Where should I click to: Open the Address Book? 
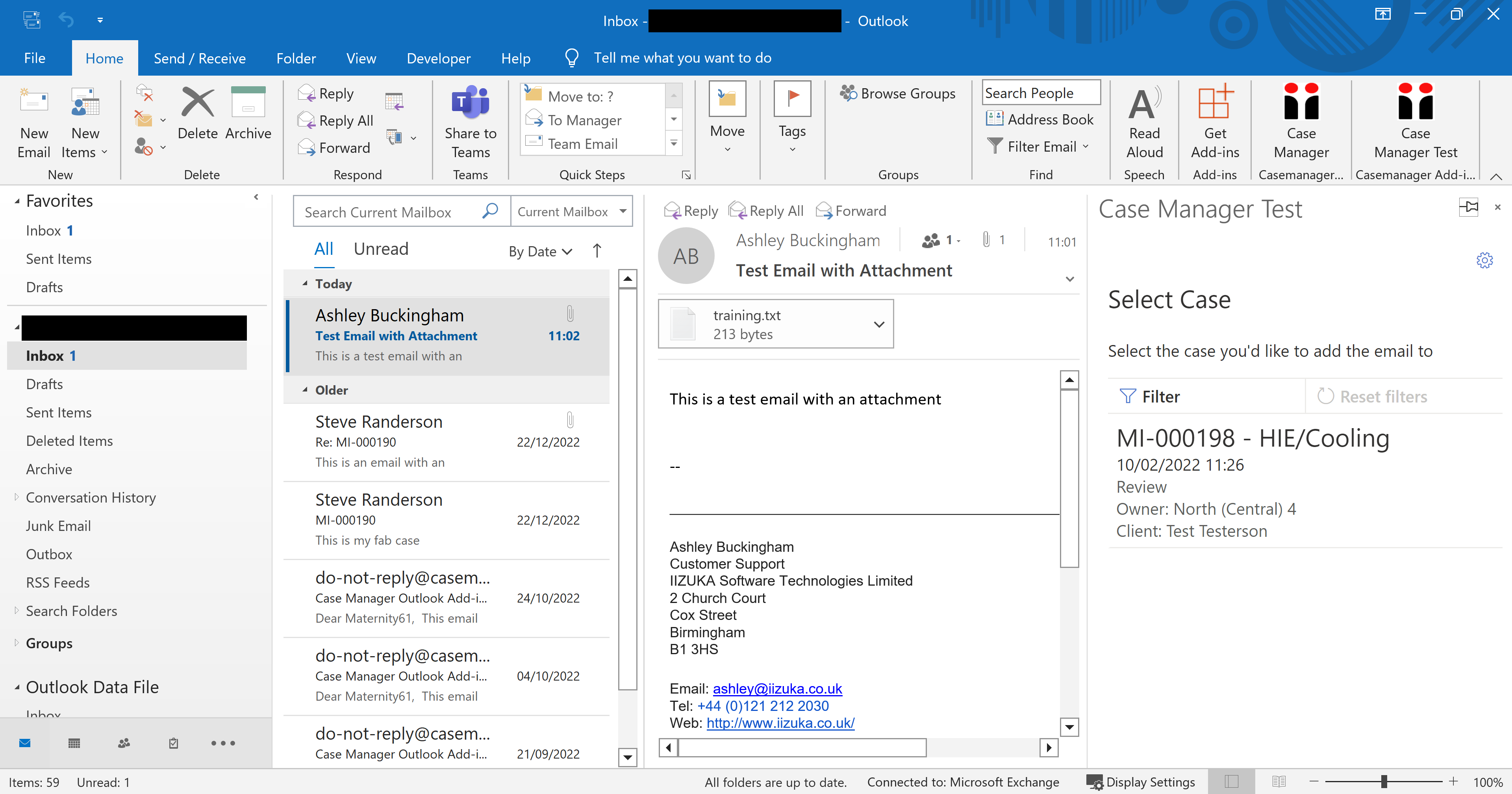(x=1040, y=119)
